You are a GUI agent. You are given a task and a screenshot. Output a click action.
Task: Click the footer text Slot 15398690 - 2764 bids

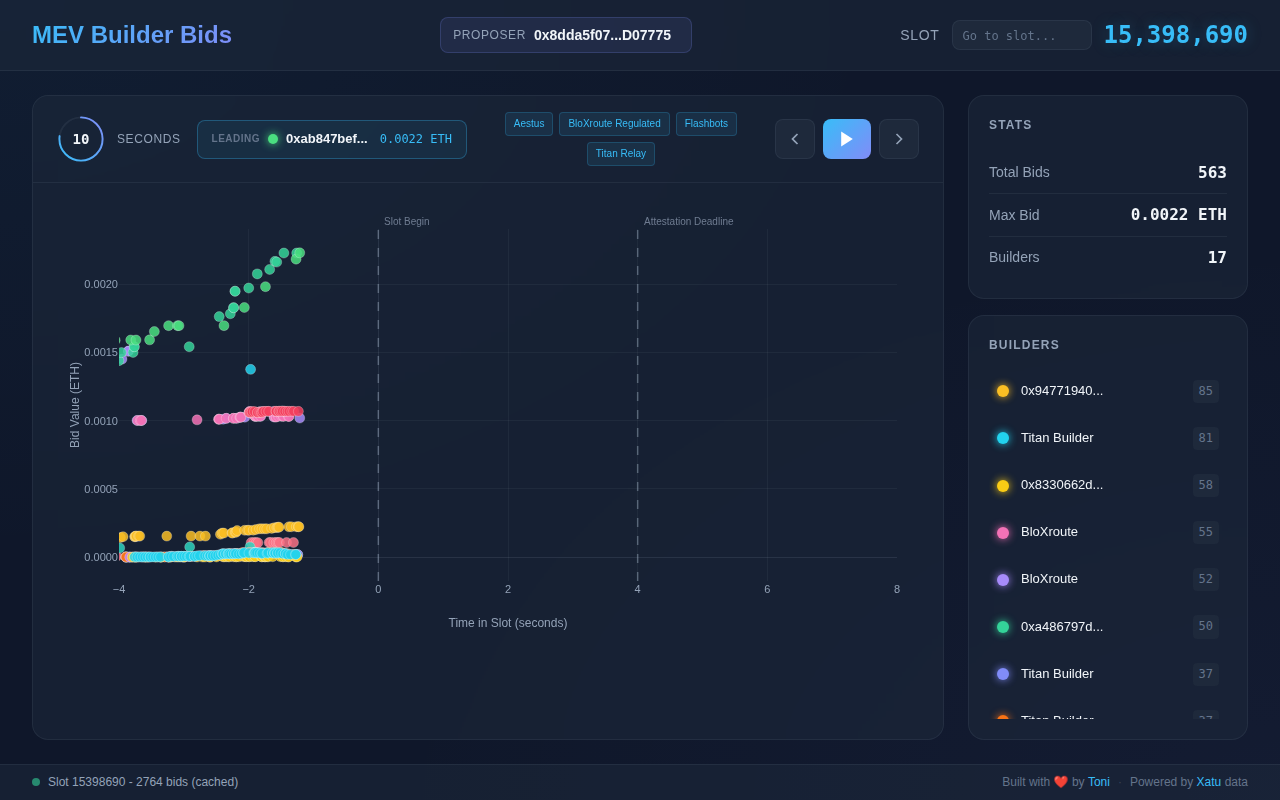pyautogui.click(x=143, y=782)
